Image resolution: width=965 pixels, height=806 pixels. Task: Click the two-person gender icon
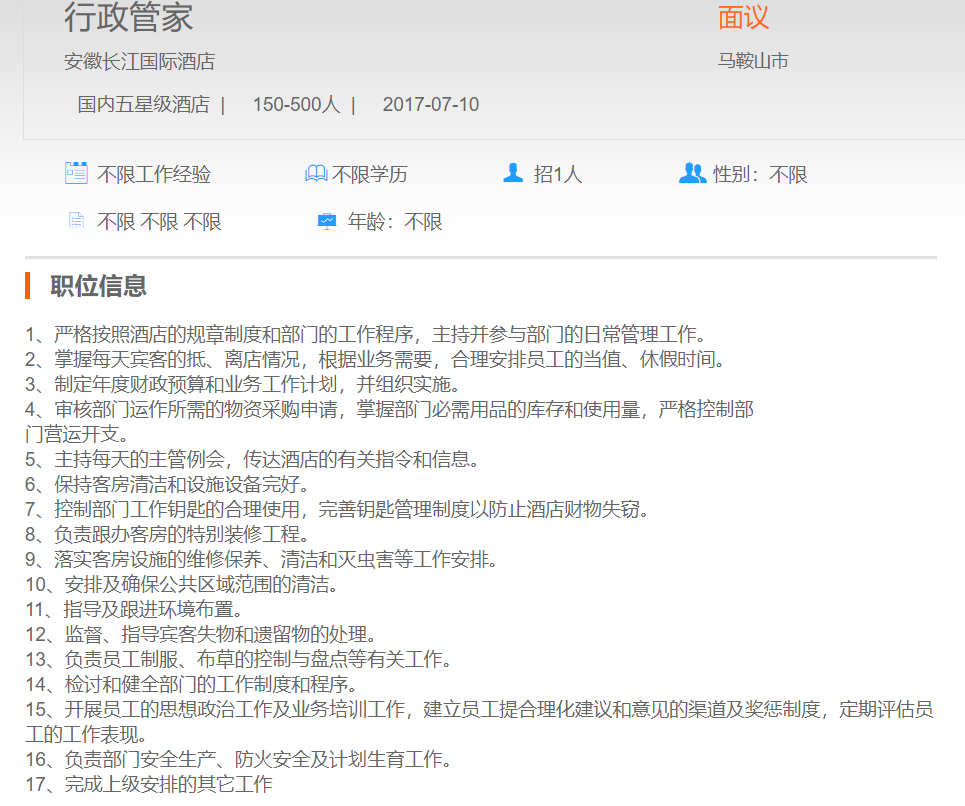pos(692,173)
